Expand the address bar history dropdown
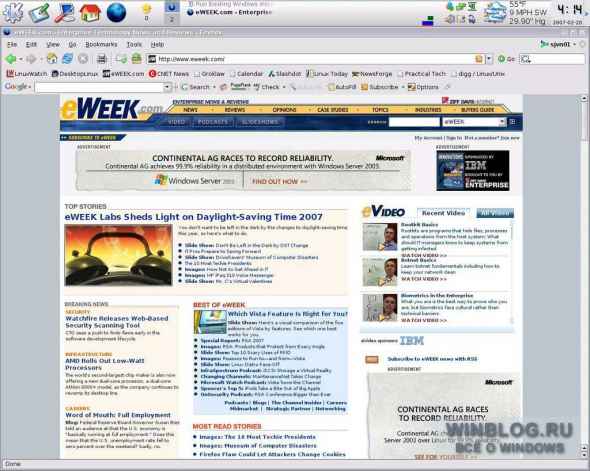The width and height of the screenshot is (590, 471). tap(489, 59)
